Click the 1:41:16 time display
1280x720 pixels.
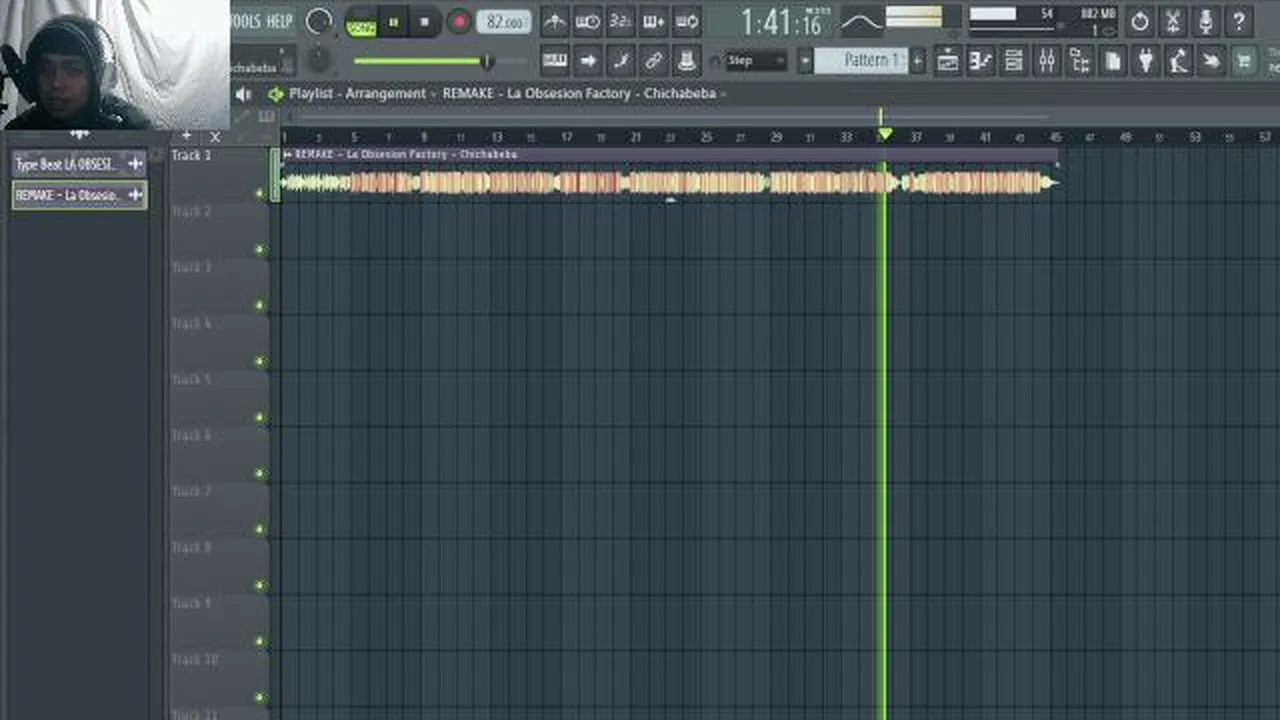click(780, 22)
